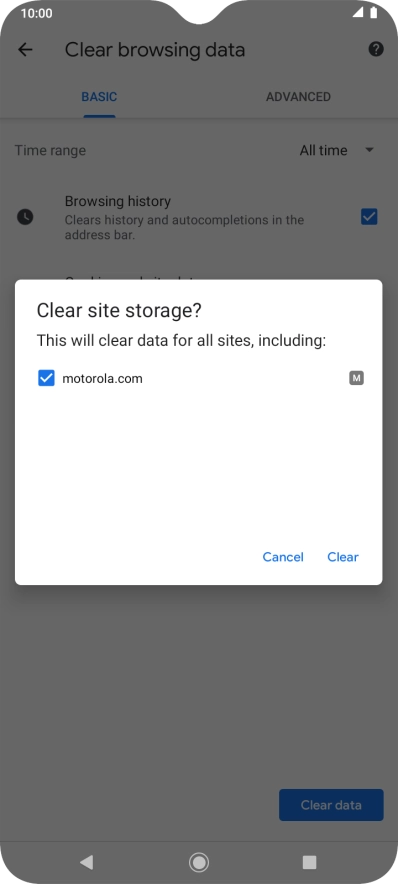The height and width of the screenshot is (884, 398).
Task: Tap the Android home circle button
Action: (198, 862)
